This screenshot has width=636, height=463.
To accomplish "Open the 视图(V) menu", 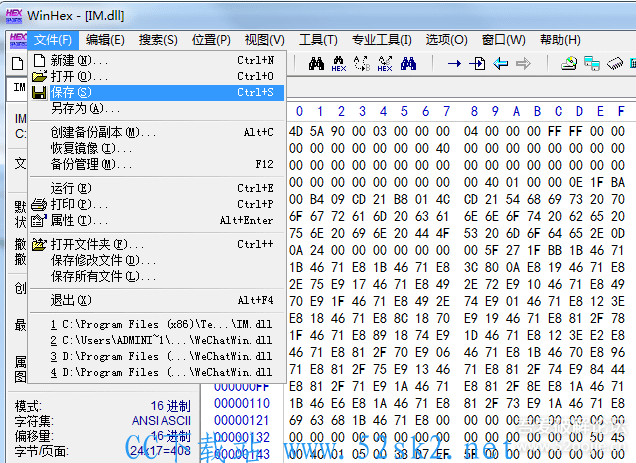I will (x=264, y=40).
